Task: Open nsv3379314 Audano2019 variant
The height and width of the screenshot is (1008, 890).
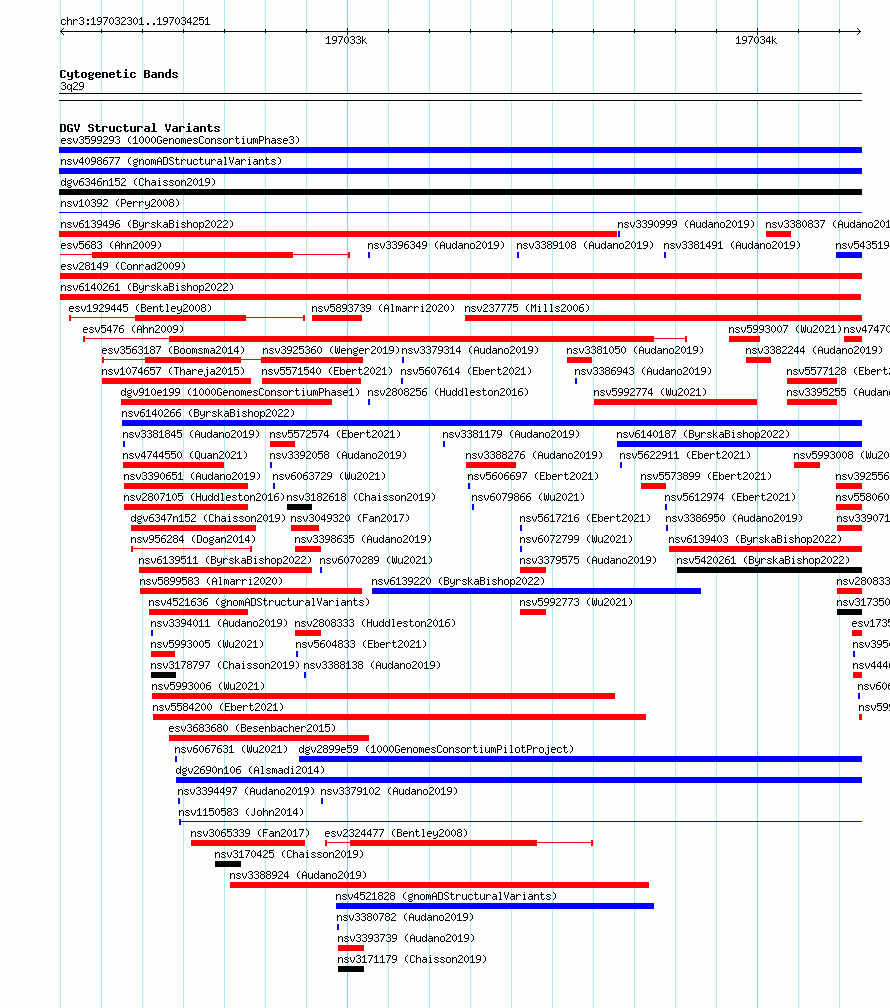Action: tap(470, 350)
